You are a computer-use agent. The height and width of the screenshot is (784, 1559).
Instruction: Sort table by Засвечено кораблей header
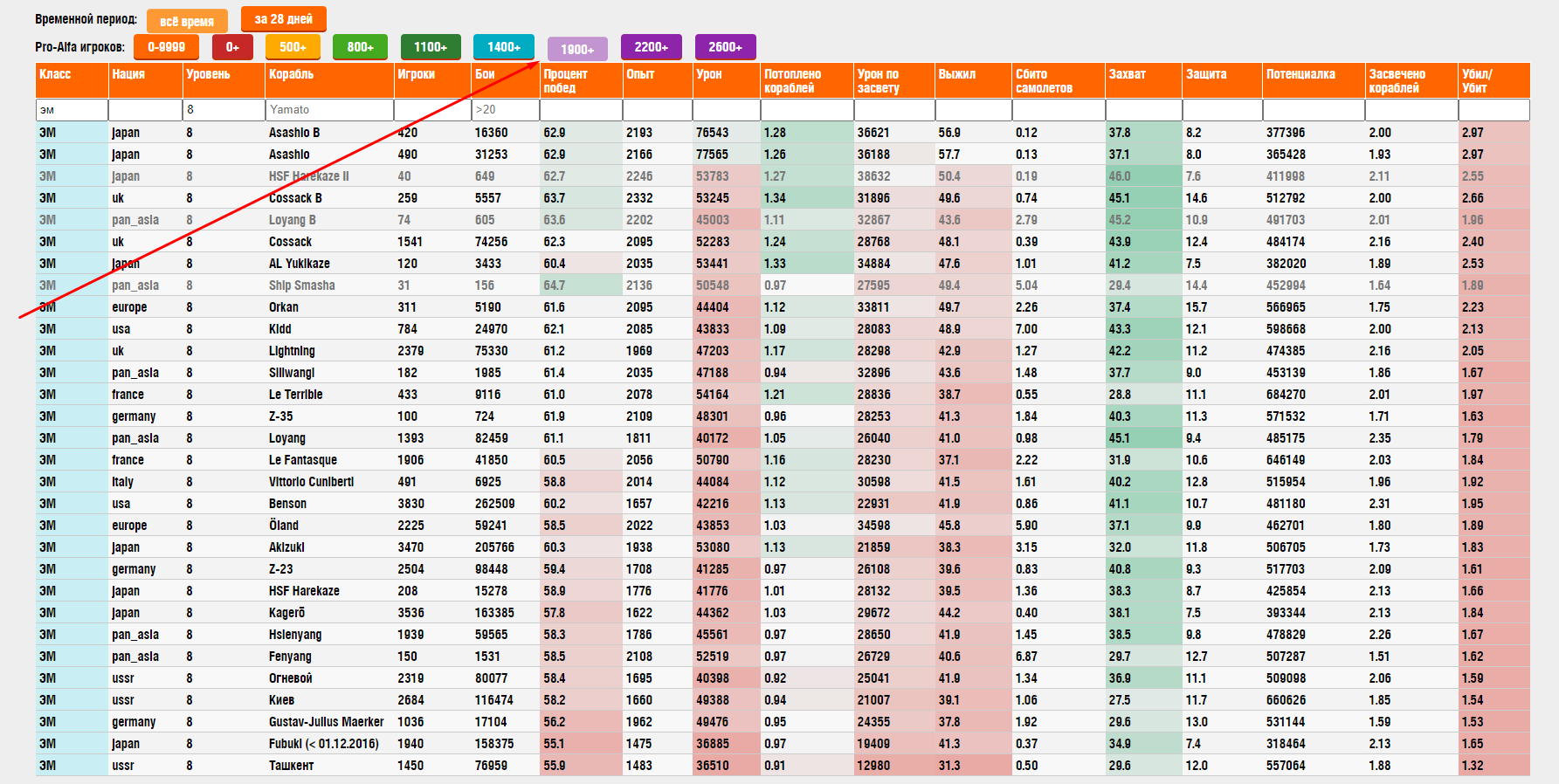(1411, 80)
